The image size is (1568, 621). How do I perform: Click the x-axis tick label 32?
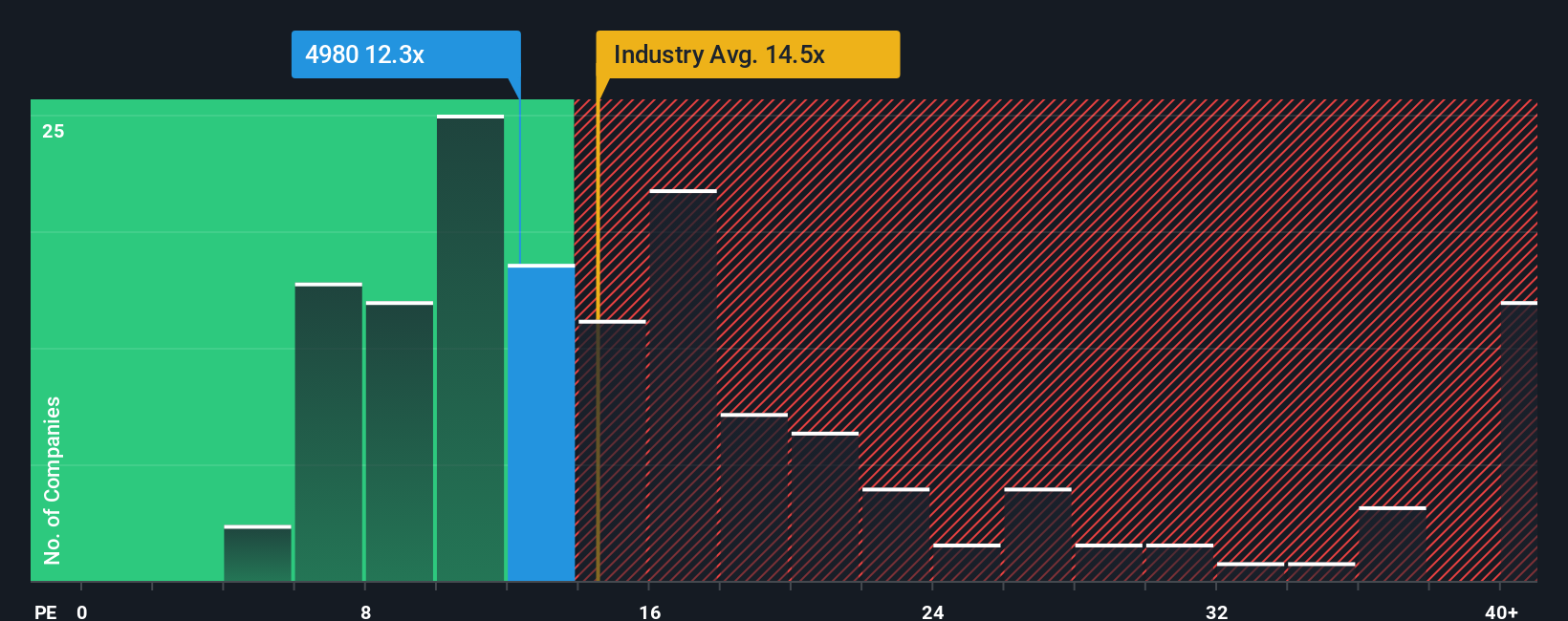(x=1216, y=611)
